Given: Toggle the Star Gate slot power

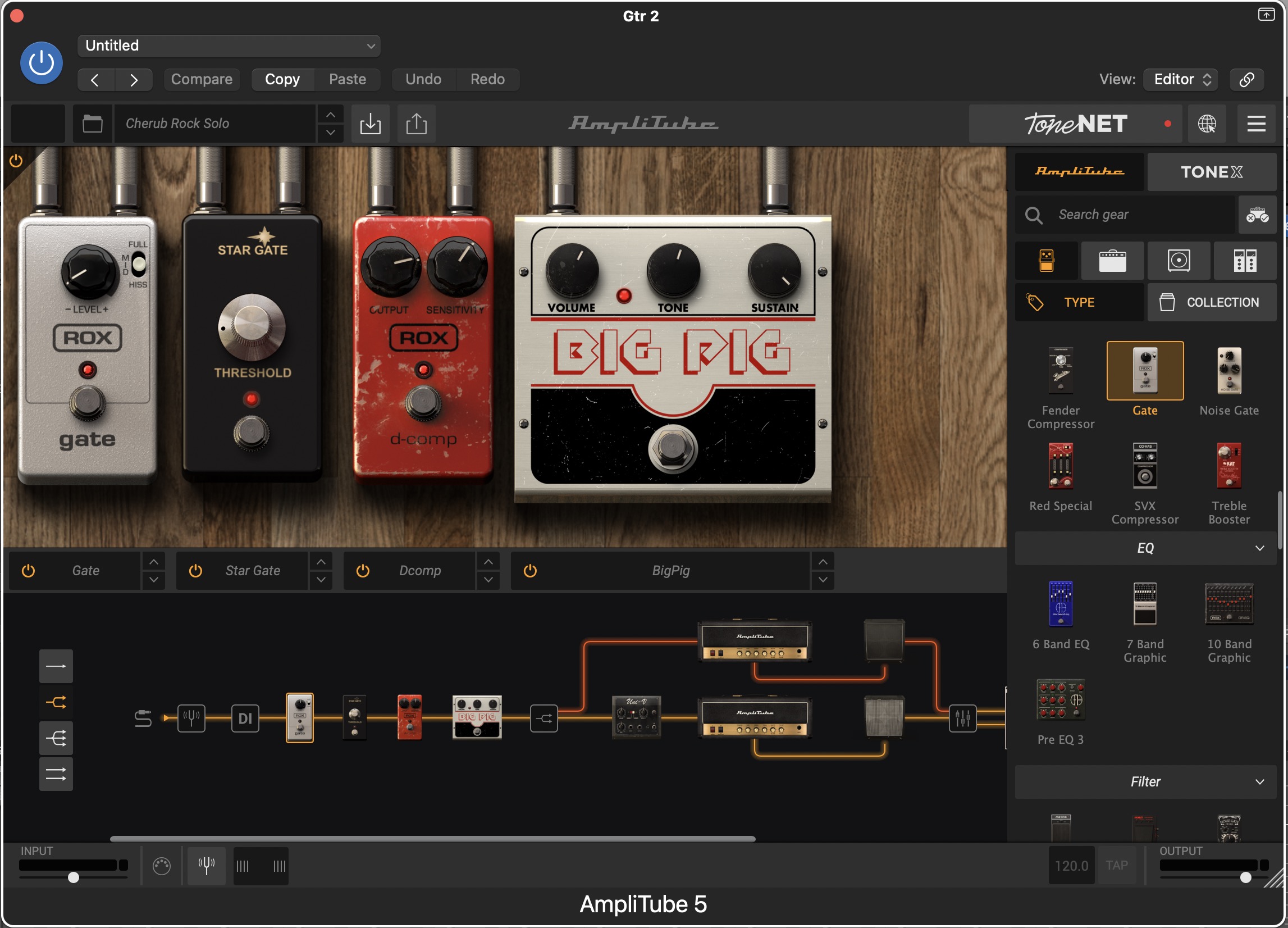Looking at the screenshot, I should [x=195, y=570].
